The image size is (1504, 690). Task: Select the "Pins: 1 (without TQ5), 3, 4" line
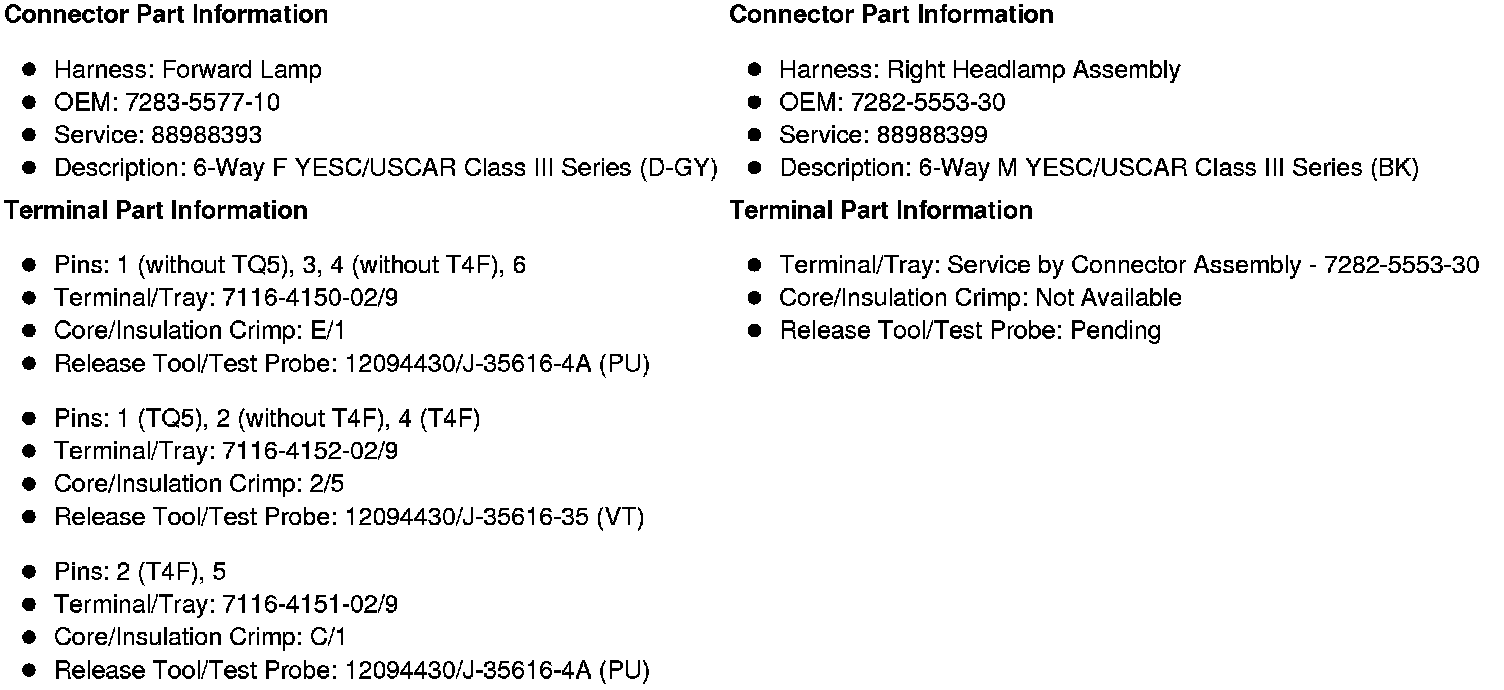click(x=290, y=265)
